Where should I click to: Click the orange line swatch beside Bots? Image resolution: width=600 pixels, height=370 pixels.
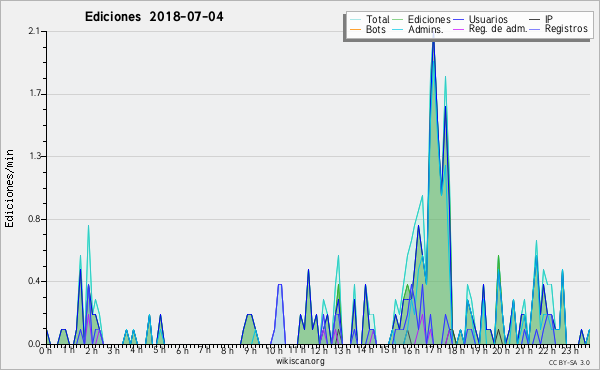[356, 29]
